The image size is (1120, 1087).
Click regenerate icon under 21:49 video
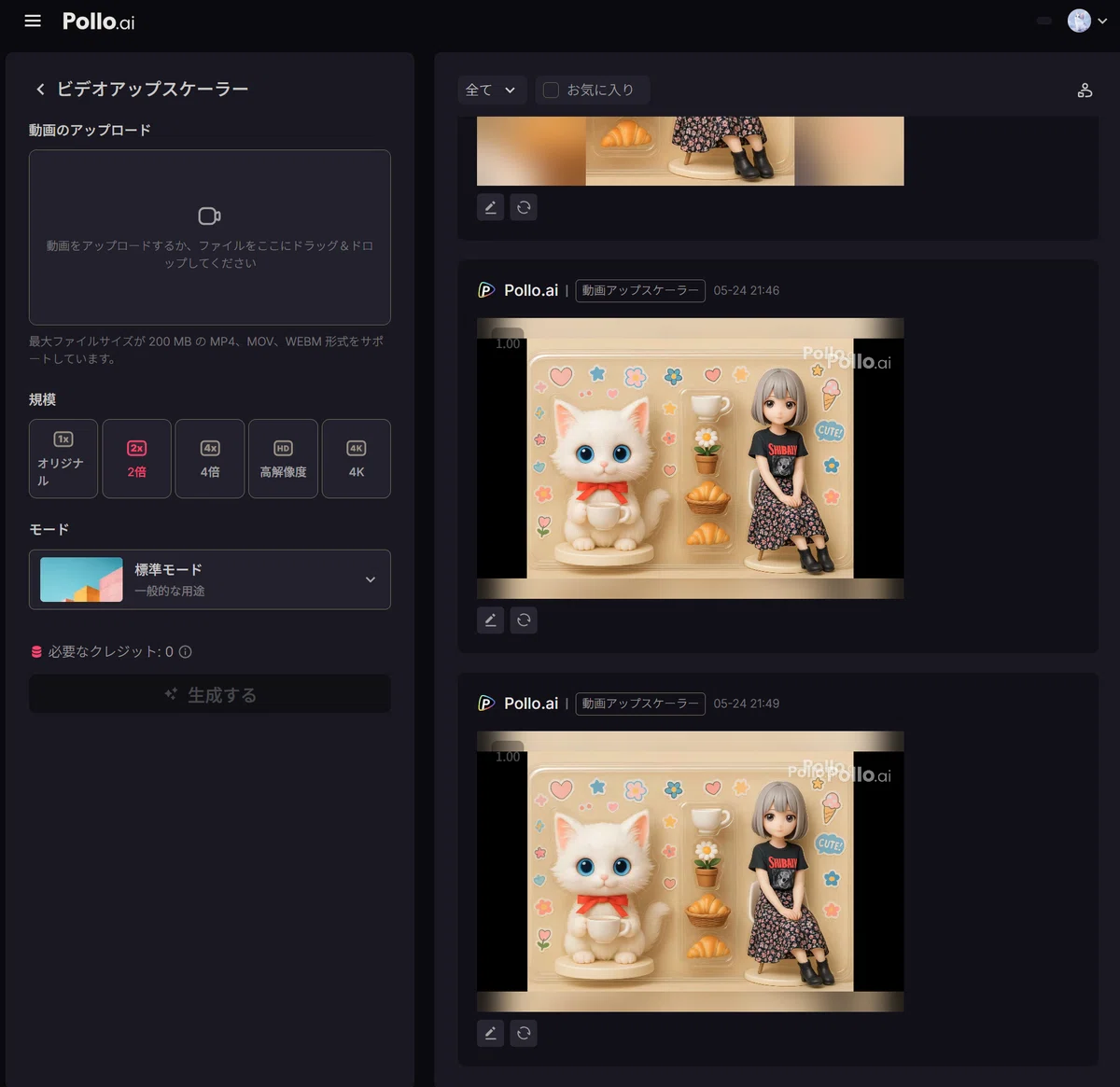[524, 1033]
